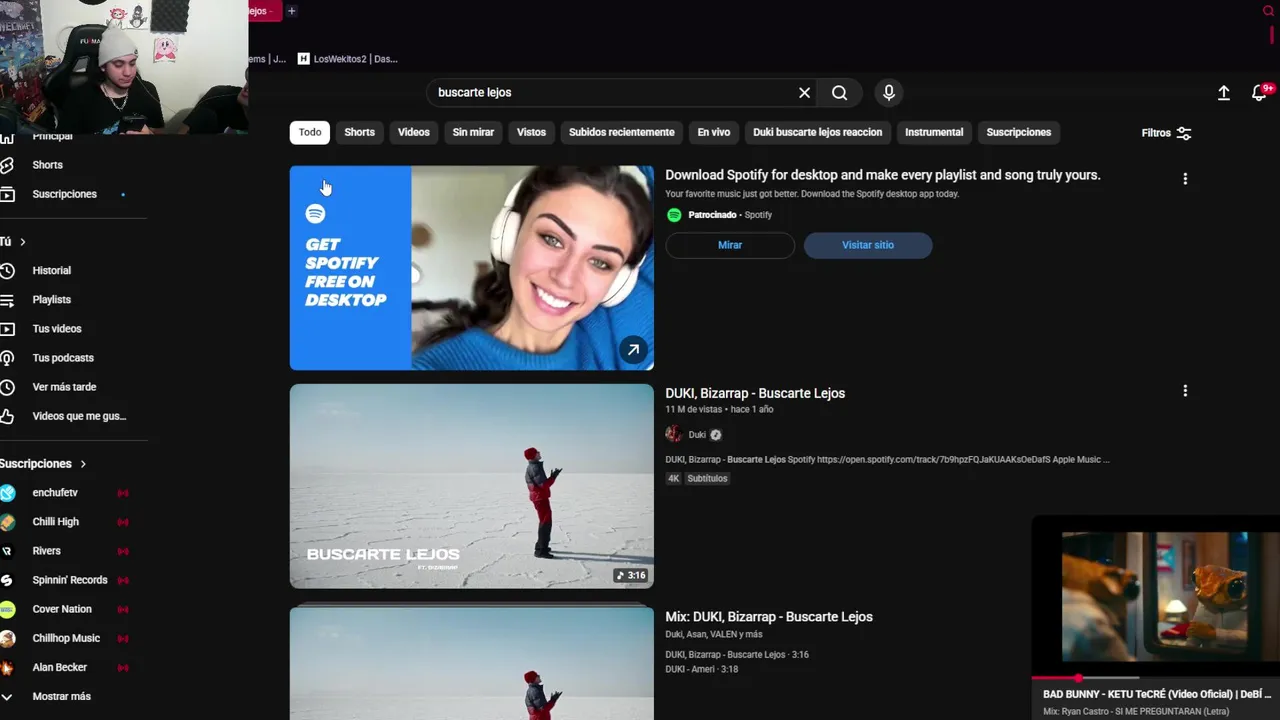1280x720 pixels.
Task: Click the mix track line ending in 3:16
Action: pyautogui.click(x=737, y=655)
